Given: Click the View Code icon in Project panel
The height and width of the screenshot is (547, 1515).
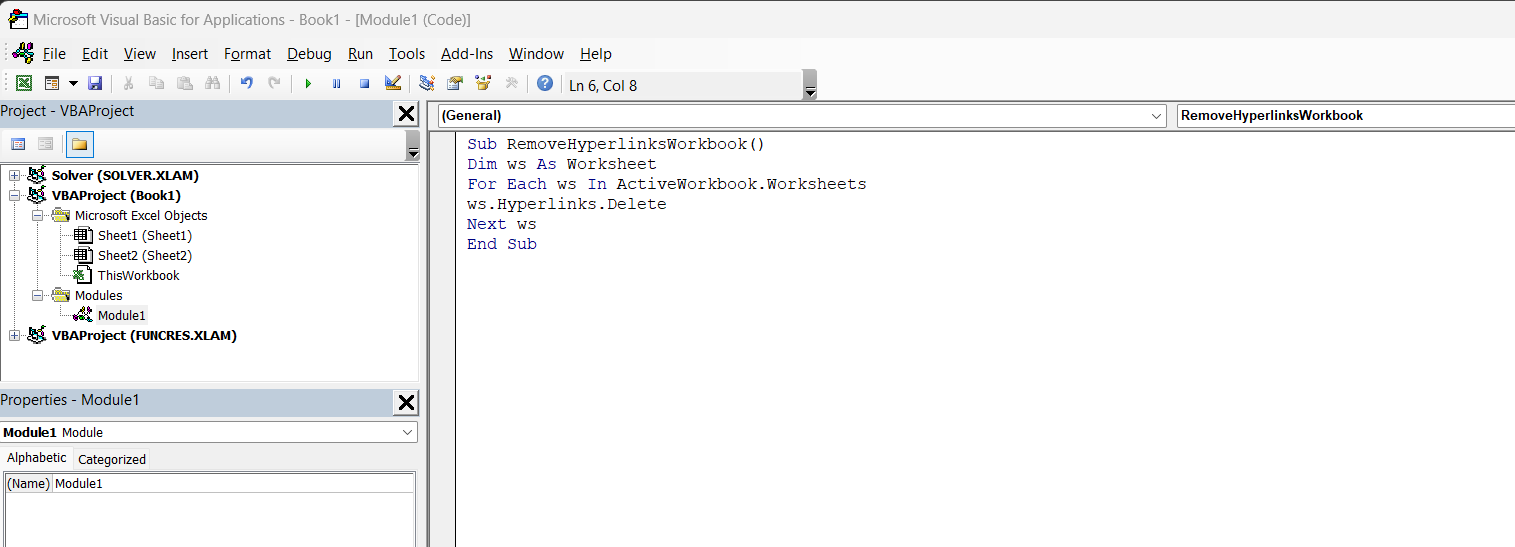Looking at the screenshot, I should point(18,144).
